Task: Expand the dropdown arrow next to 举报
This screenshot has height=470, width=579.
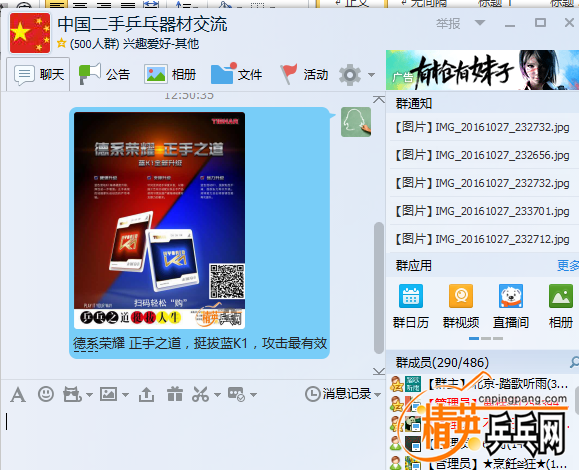Action: tap(480, 23)
